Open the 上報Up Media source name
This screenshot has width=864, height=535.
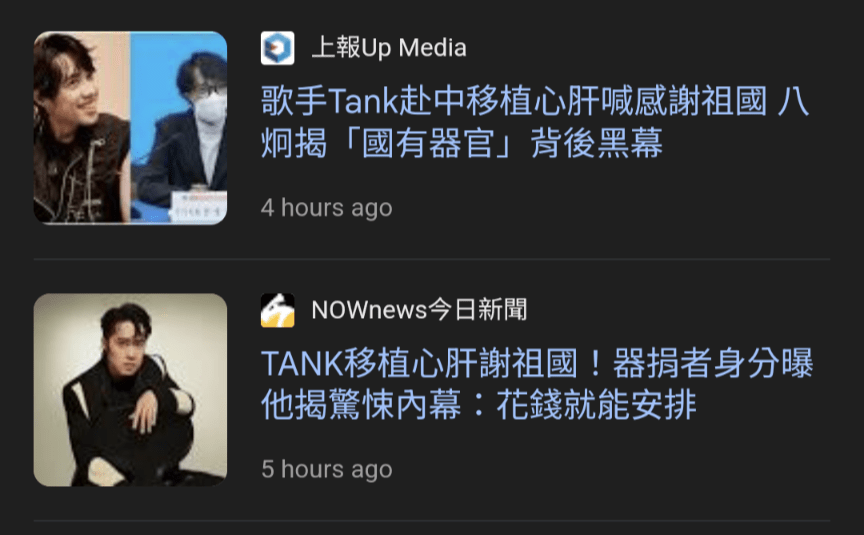[389, 48]
